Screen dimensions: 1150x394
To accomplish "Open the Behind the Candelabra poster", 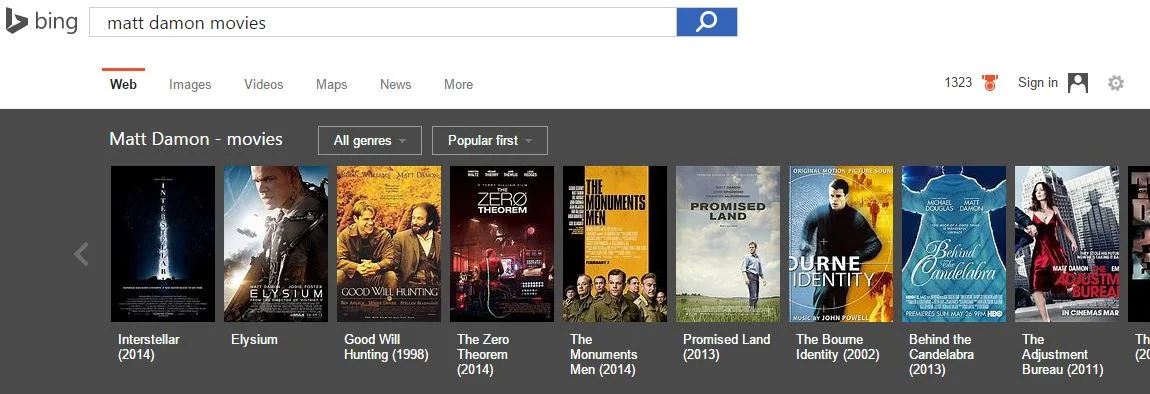I will (x=954, y=244).
